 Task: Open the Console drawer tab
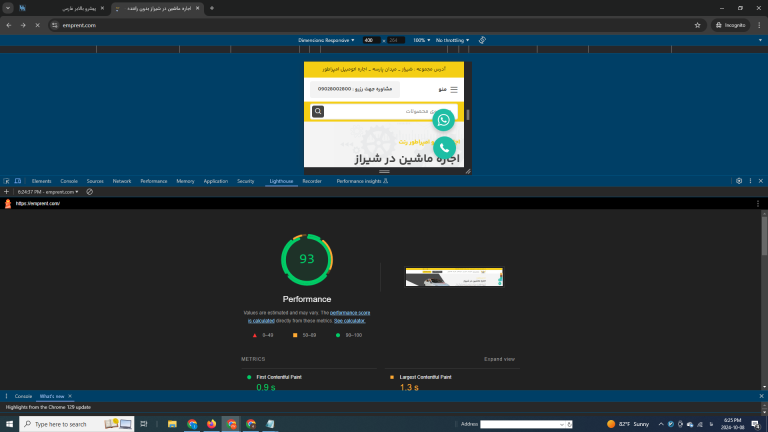pyautogui.click(x=23, y=396)
